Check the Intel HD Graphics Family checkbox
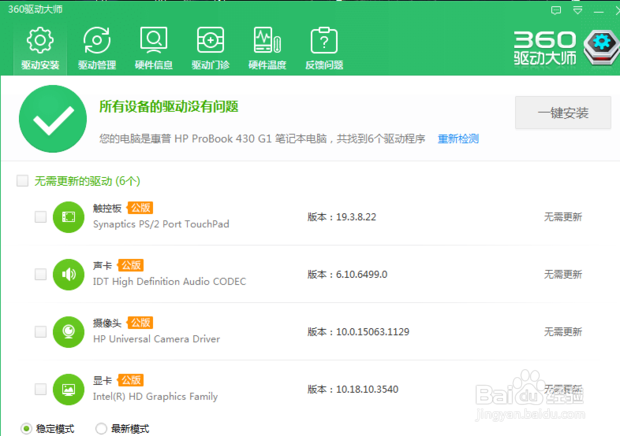This screenshot has height=436, width=620. click(41, 389)
